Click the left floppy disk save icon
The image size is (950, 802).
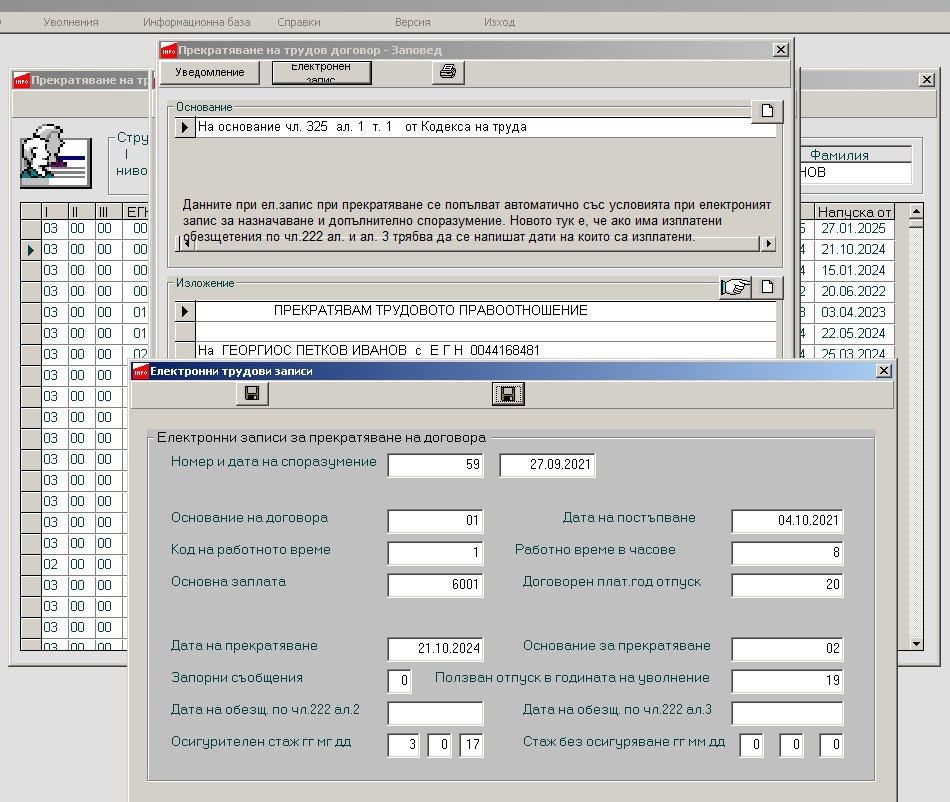coord(252,394)
